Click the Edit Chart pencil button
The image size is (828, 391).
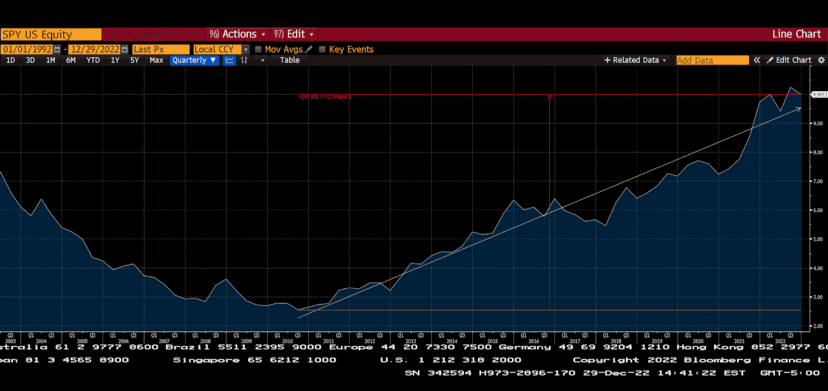point(789,60)
